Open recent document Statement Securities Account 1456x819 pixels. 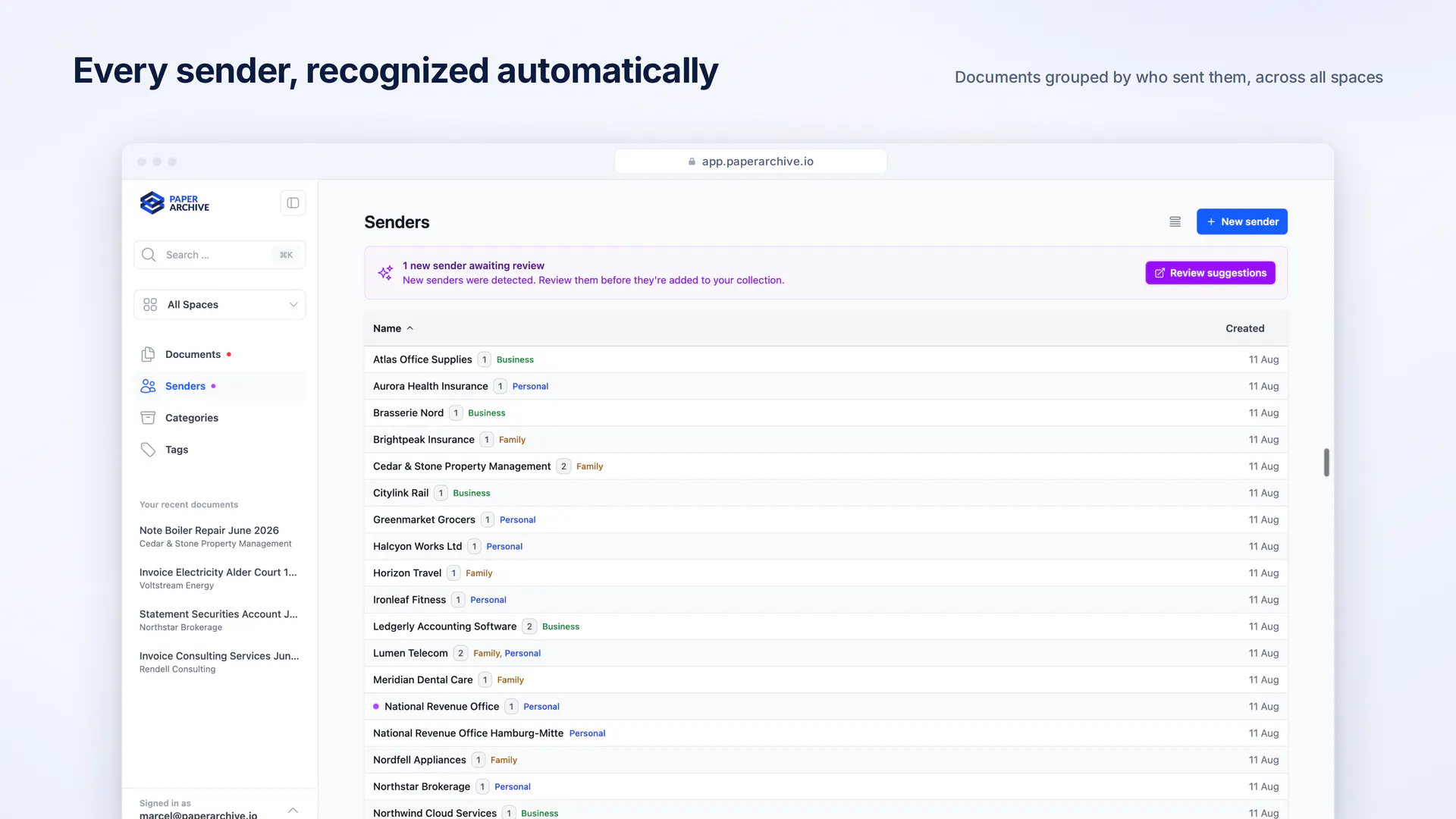[x=220, y=620]
